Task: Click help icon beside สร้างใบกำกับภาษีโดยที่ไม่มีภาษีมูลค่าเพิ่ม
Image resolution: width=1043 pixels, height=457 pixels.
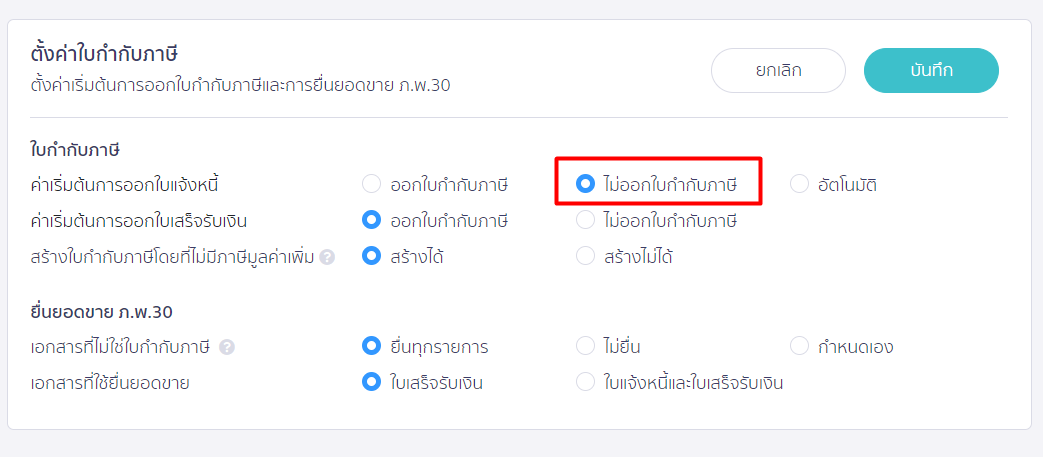Action: pos(327,257)
